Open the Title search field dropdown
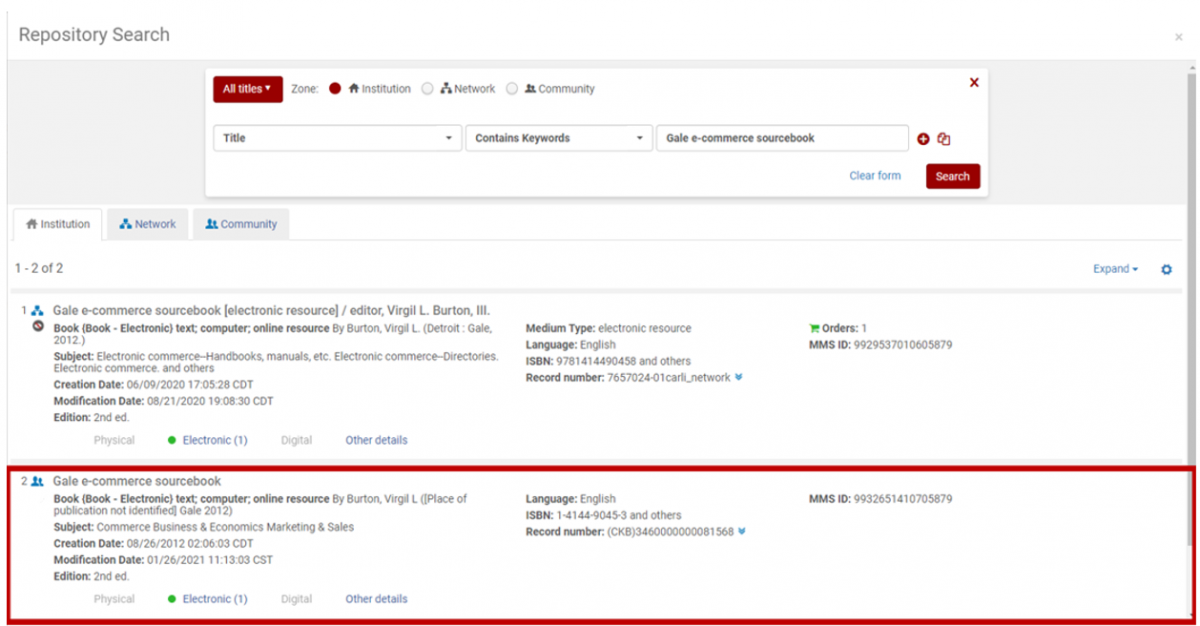 click(336, 138)
